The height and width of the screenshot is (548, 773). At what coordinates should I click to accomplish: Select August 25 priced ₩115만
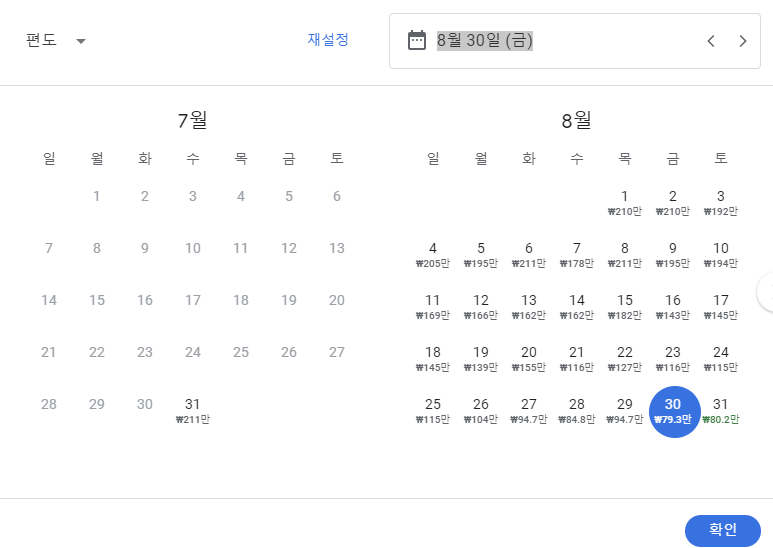433,411
